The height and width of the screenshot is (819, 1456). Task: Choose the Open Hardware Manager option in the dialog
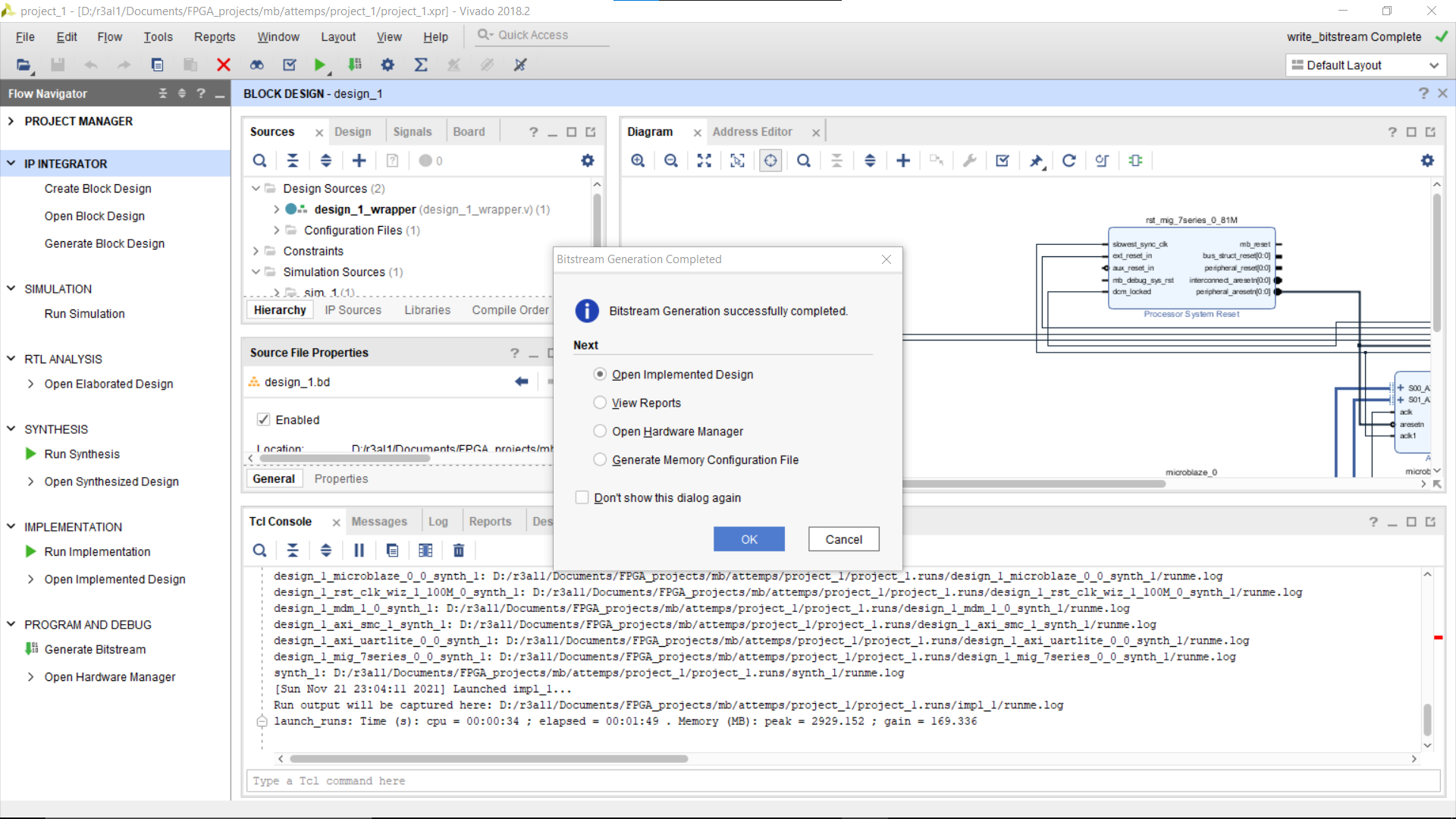(600, 431)
